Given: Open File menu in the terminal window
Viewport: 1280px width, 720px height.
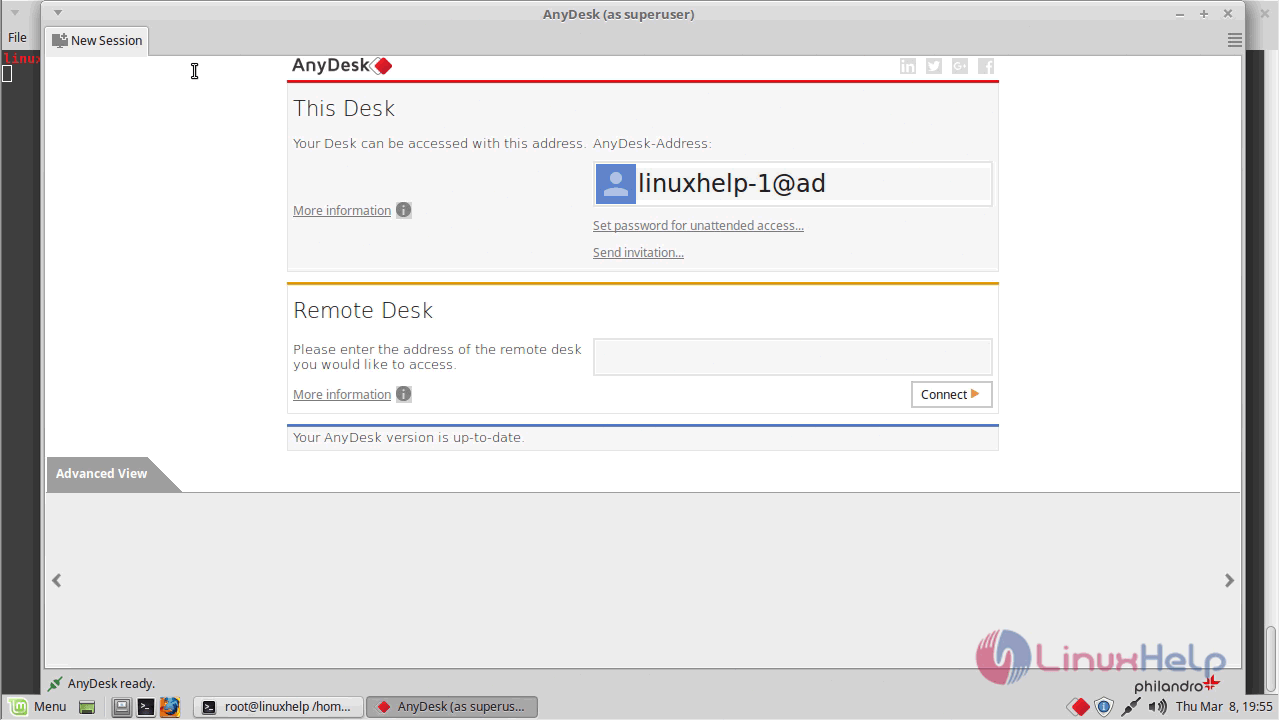Looking at the screenshot, I should click(x=17, y=37).
